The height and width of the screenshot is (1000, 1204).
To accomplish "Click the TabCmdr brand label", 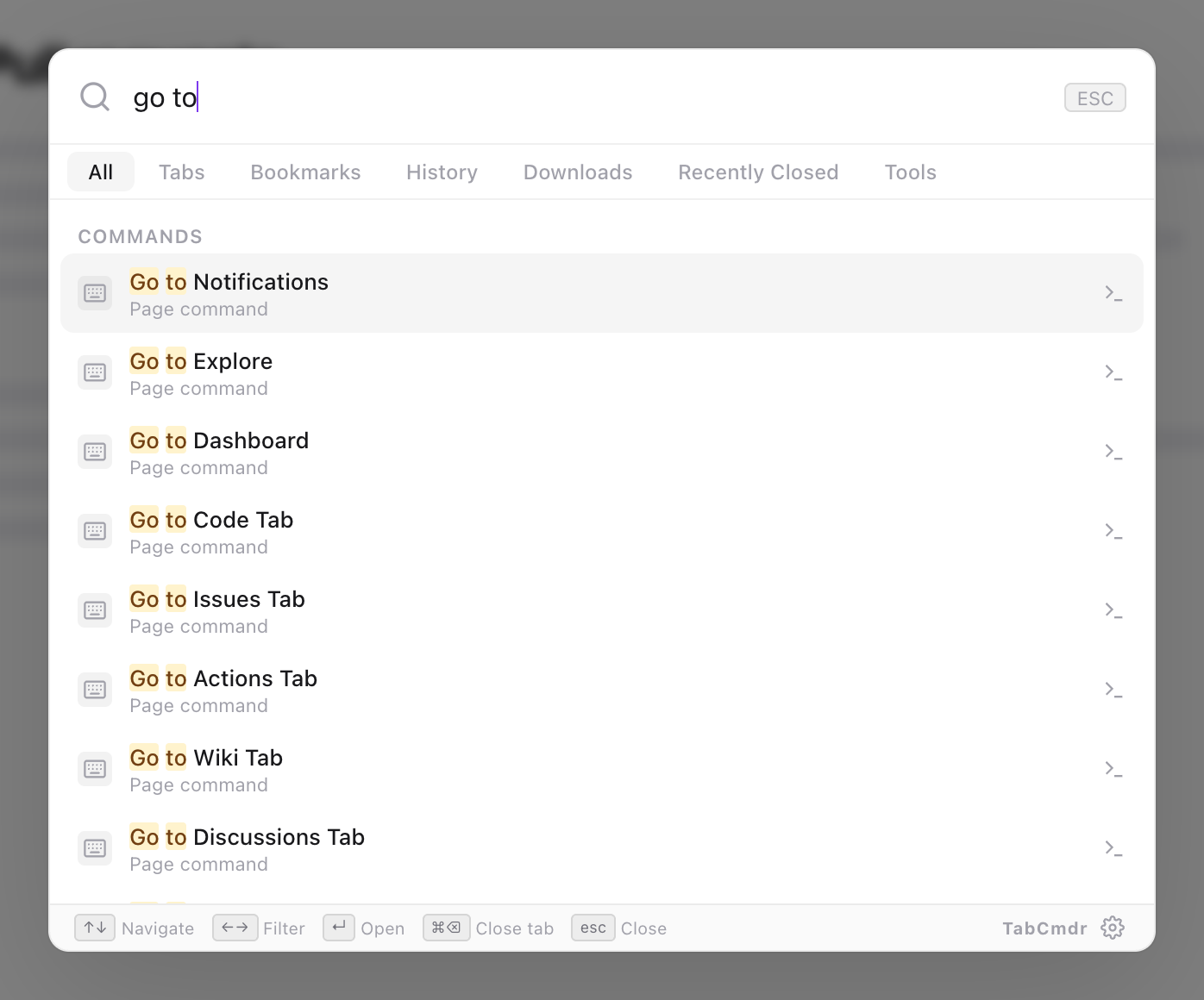I will tap(1044, 928).
